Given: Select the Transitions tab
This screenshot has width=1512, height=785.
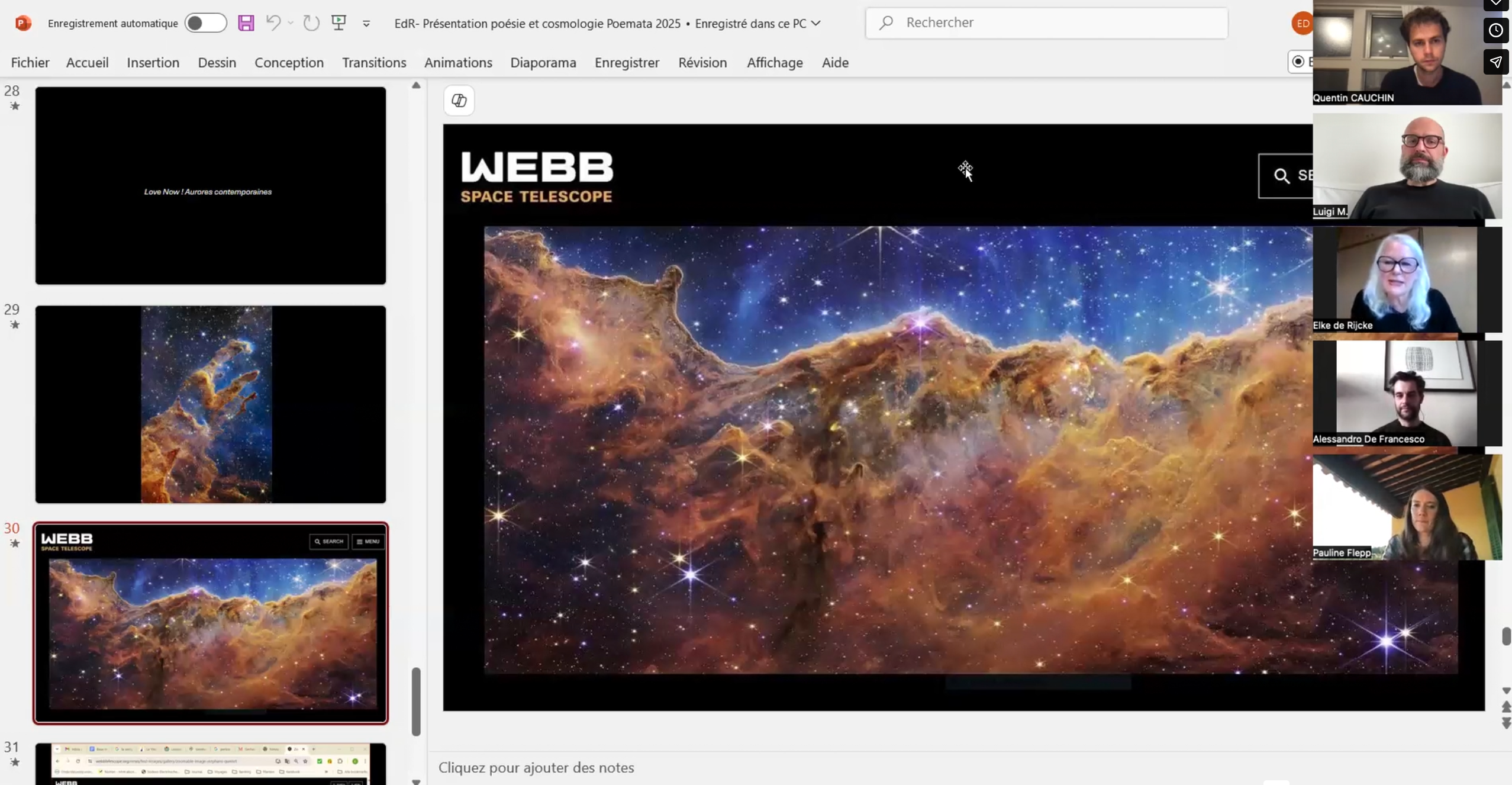Looking at the screenshot, I should click(x=374, y=62).
